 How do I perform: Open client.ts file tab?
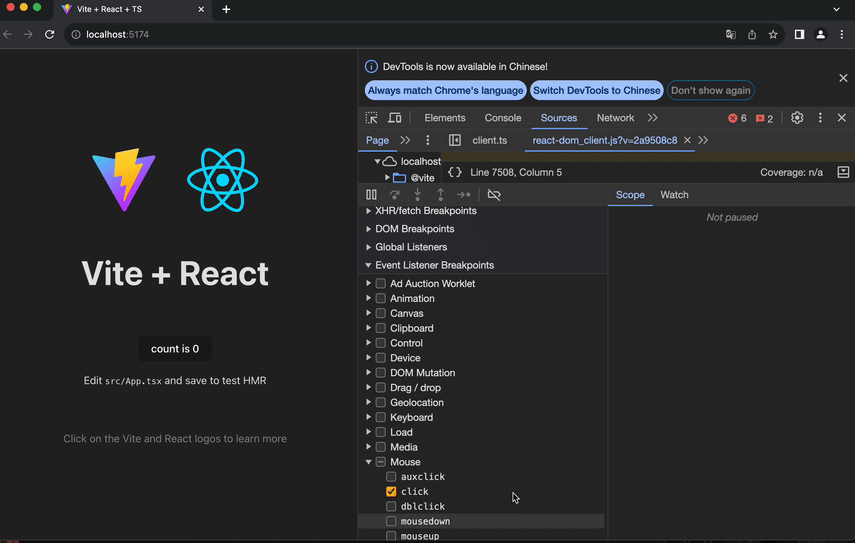tap(490, 140)
